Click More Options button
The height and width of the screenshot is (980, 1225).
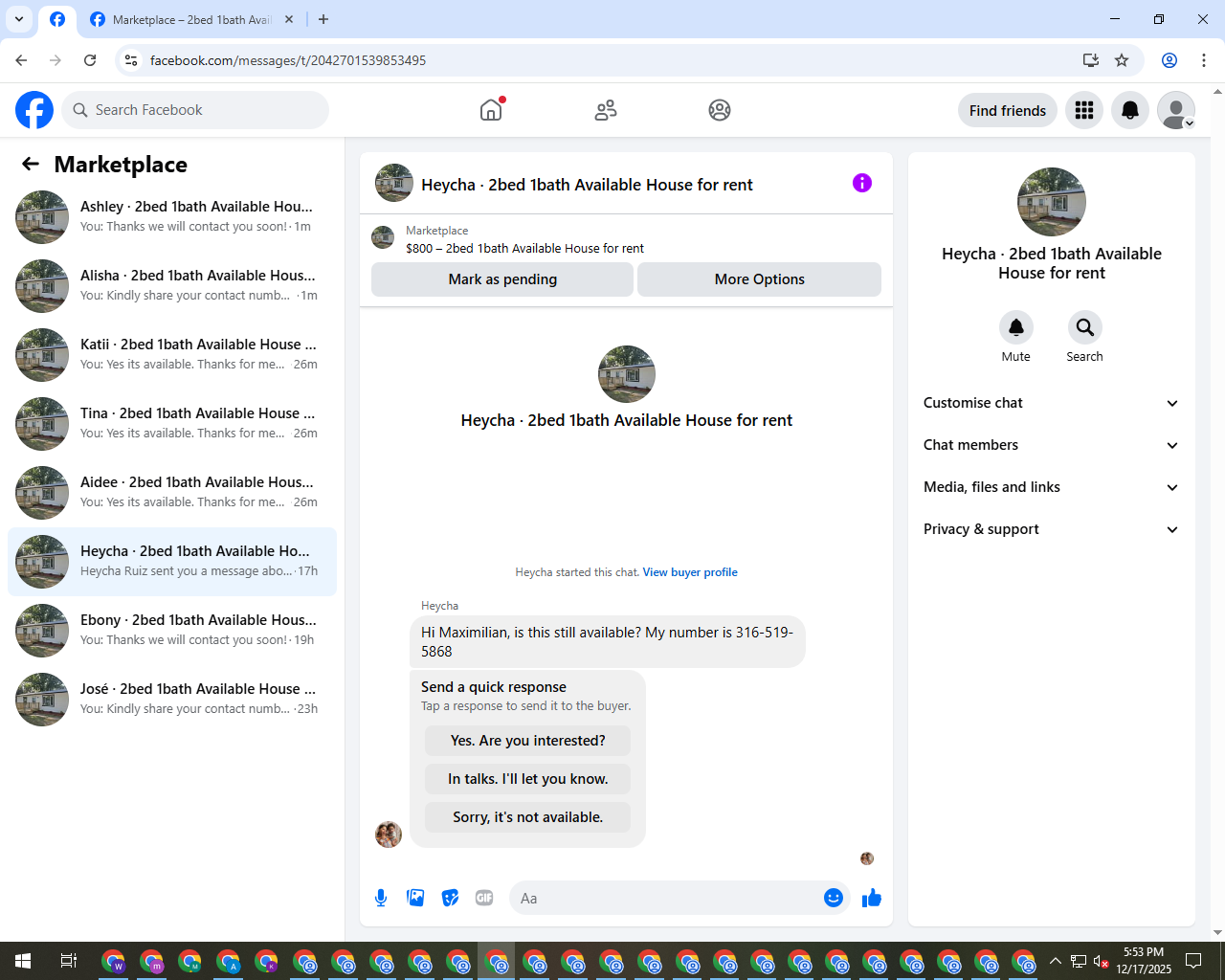tap(759, 279)
